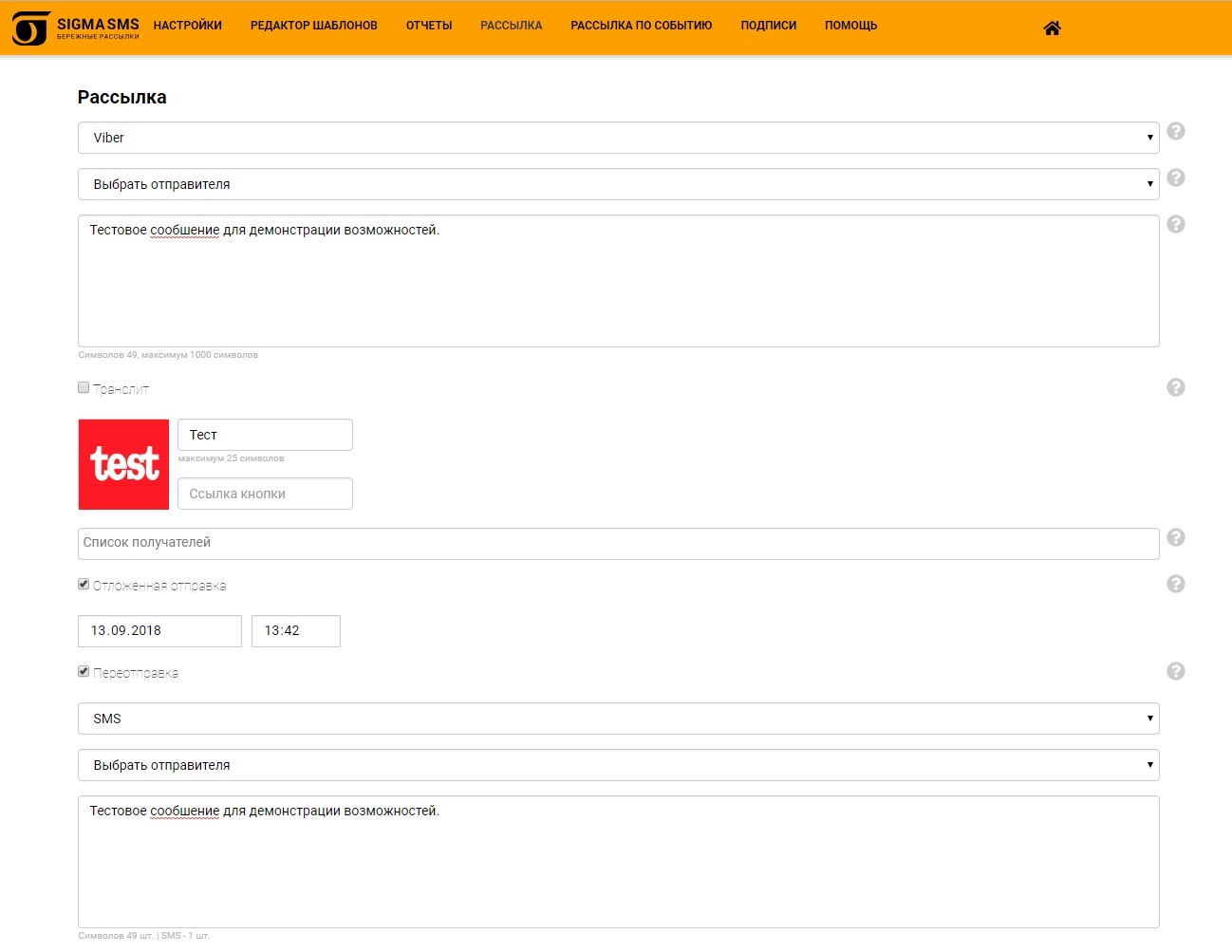Viewport: 1232px width, 952px height.
Task: Click the red test image thumbnail
Action: click(123, 464)
